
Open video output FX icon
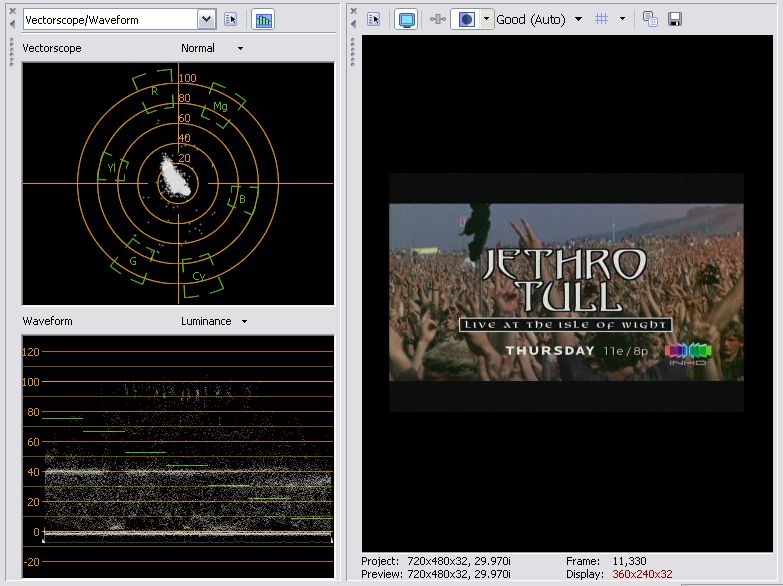click(x=437, y=19)
